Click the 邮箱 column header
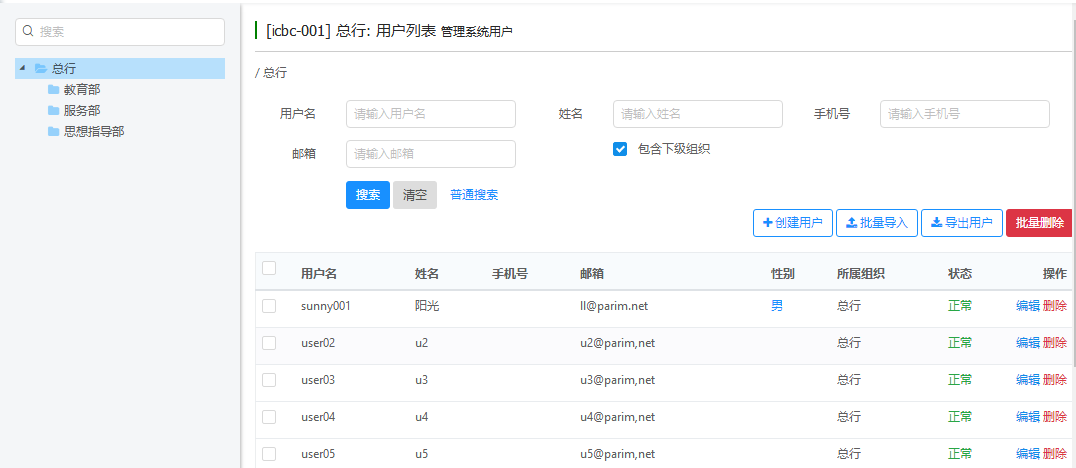This screenshot has width=1076, height=468. pos(592,274)
